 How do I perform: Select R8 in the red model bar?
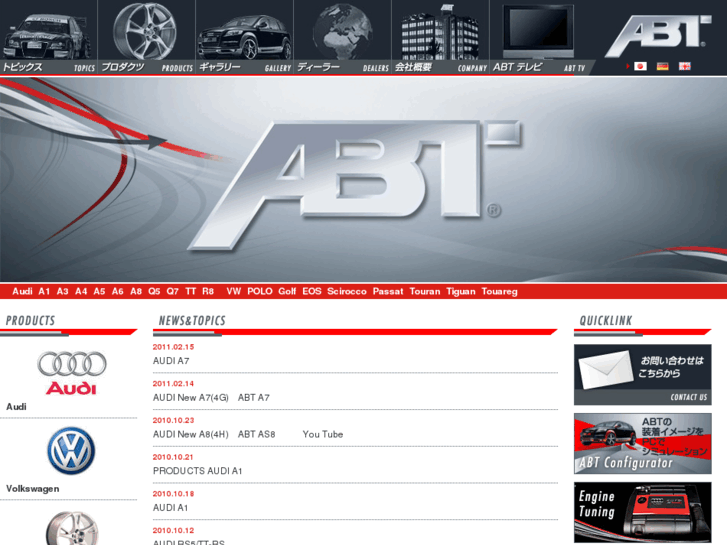coord(208,291)
